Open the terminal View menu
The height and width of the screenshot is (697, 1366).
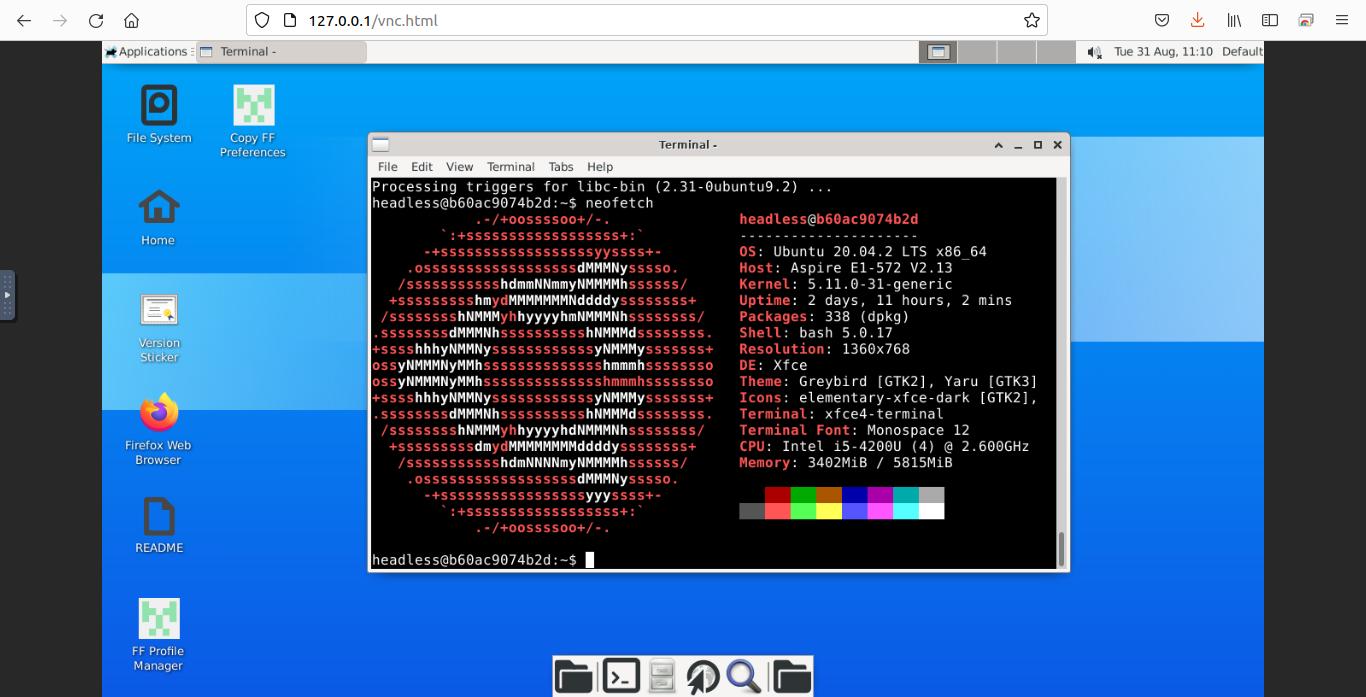point(460,167)
